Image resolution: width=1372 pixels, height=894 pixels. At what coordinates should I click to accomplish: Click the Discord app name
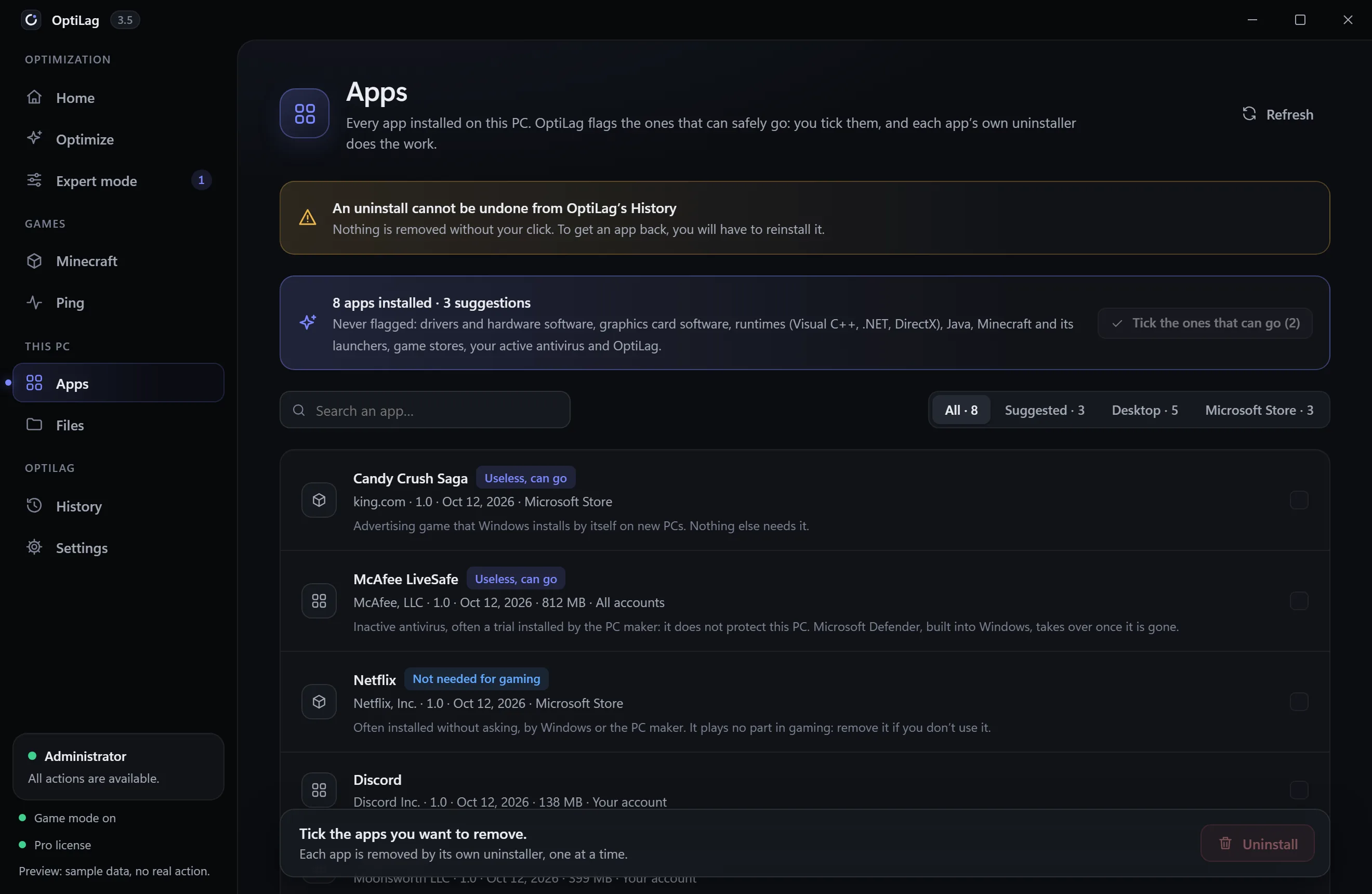pos(377,780)
